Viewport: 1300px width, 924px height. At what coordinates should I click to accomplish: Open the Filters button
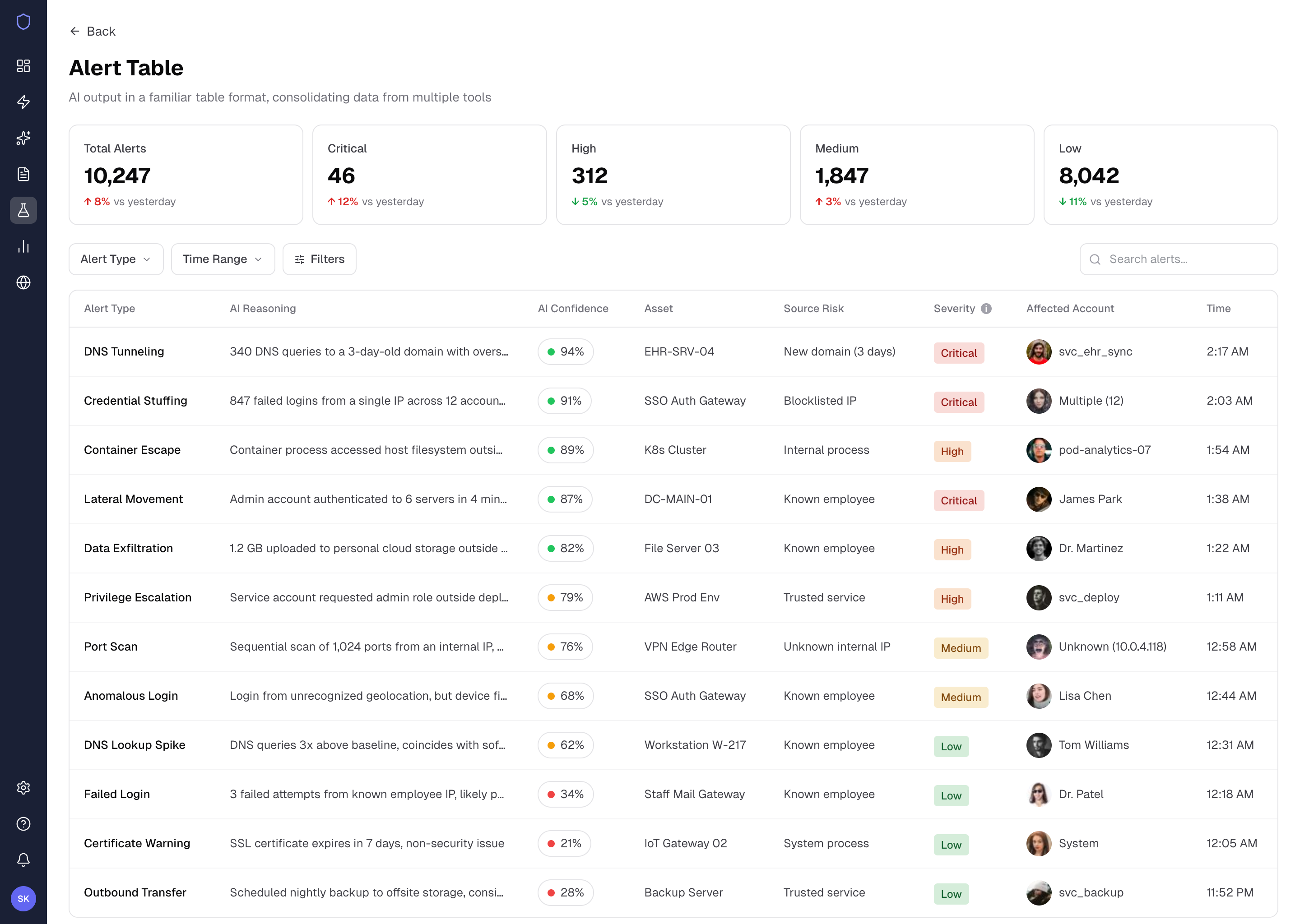(319, 259)
